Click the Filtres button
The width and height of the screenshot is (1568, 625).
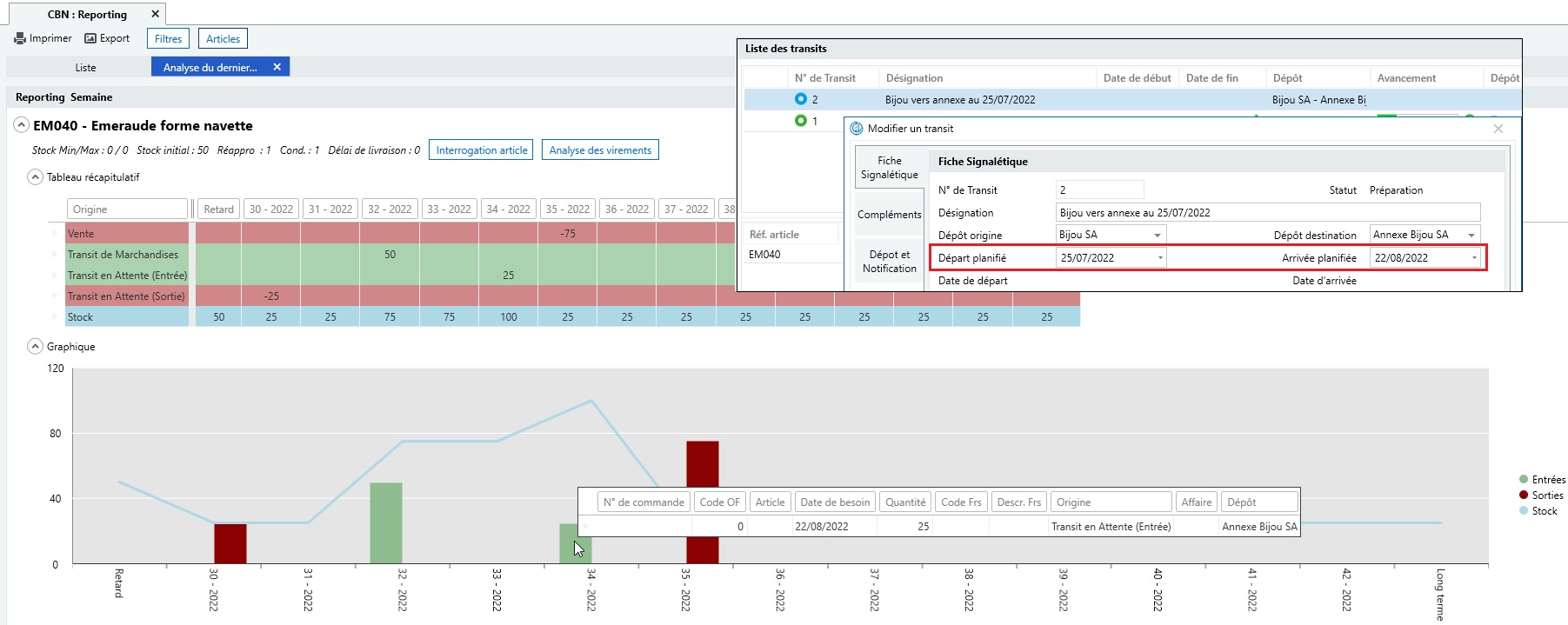[x=169, y=38]
